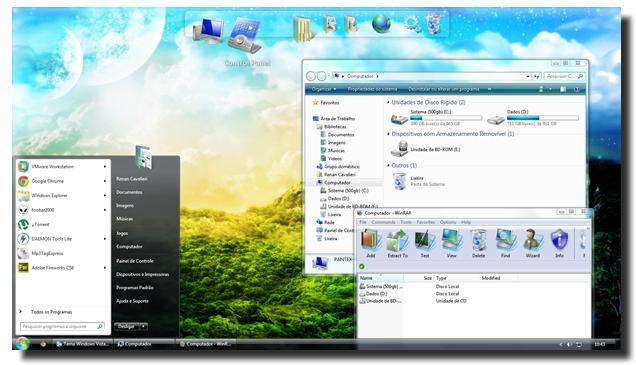The image size is (636, 365).
Task: Open the Recycle Bin icon in the dock
Action: click(x=433, y=24)
